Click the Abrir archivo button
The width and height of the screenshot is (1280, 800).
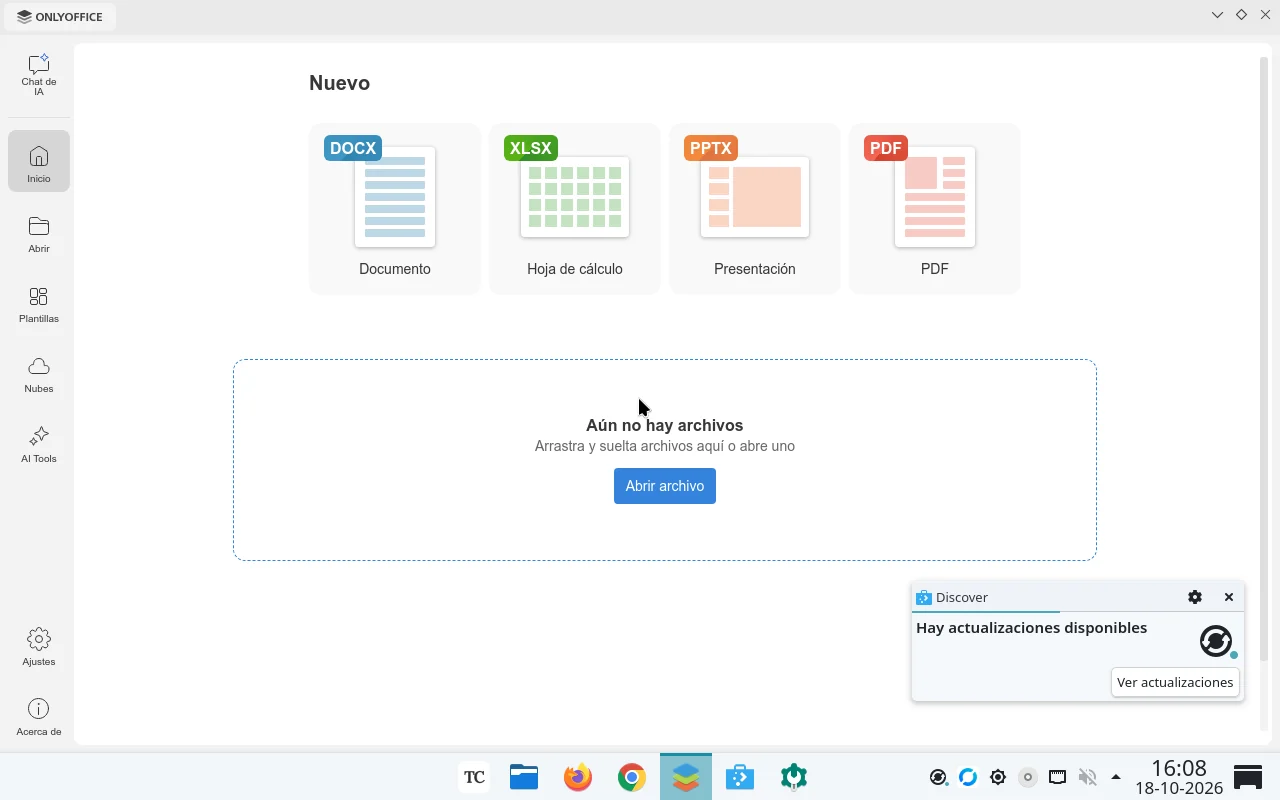coord(665,486)
